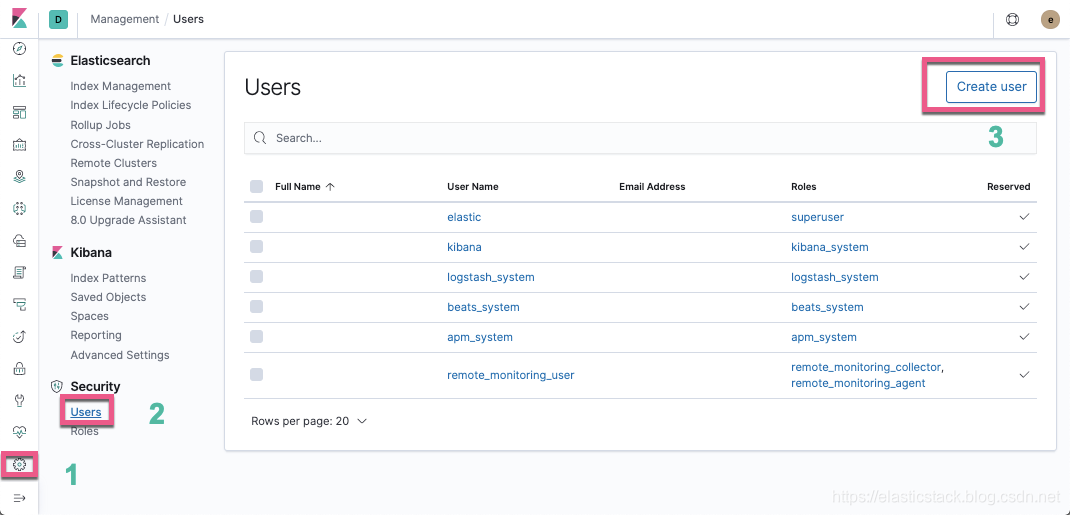Check the box for apm_system user
Image resolution: width=1070 pixels, height=515 pixels.
point(257,337)
